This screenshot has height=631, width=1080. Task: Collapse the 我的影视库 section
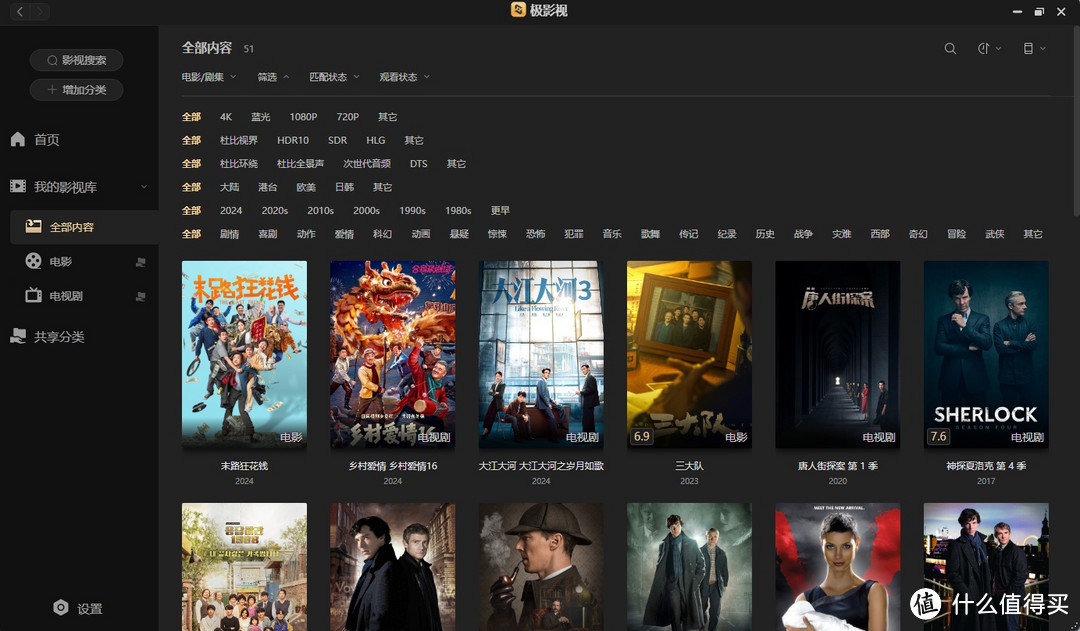(x=144, y=187)
